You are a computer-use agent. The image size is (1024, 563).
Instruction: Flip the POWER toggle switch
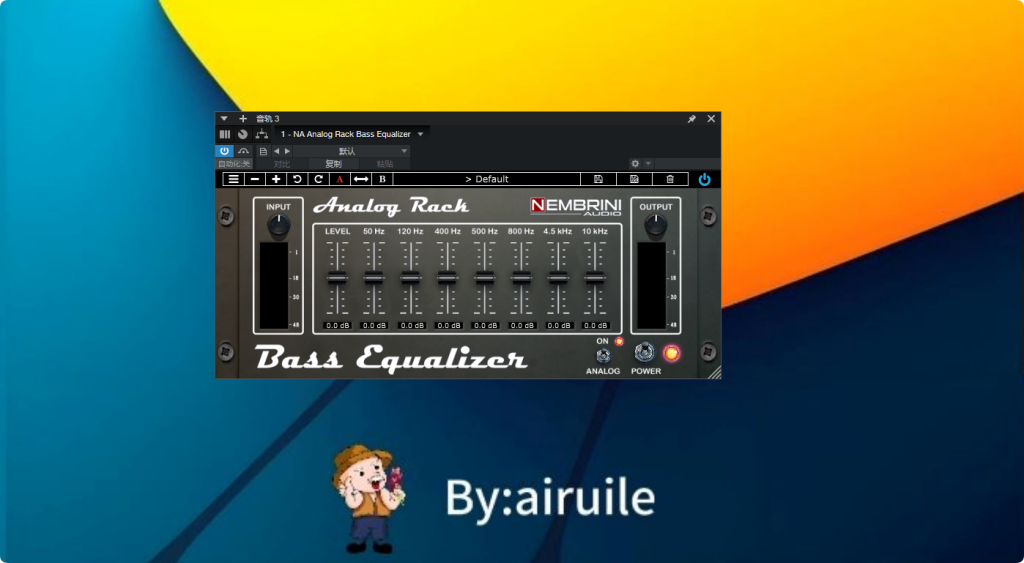click(644, 352)
